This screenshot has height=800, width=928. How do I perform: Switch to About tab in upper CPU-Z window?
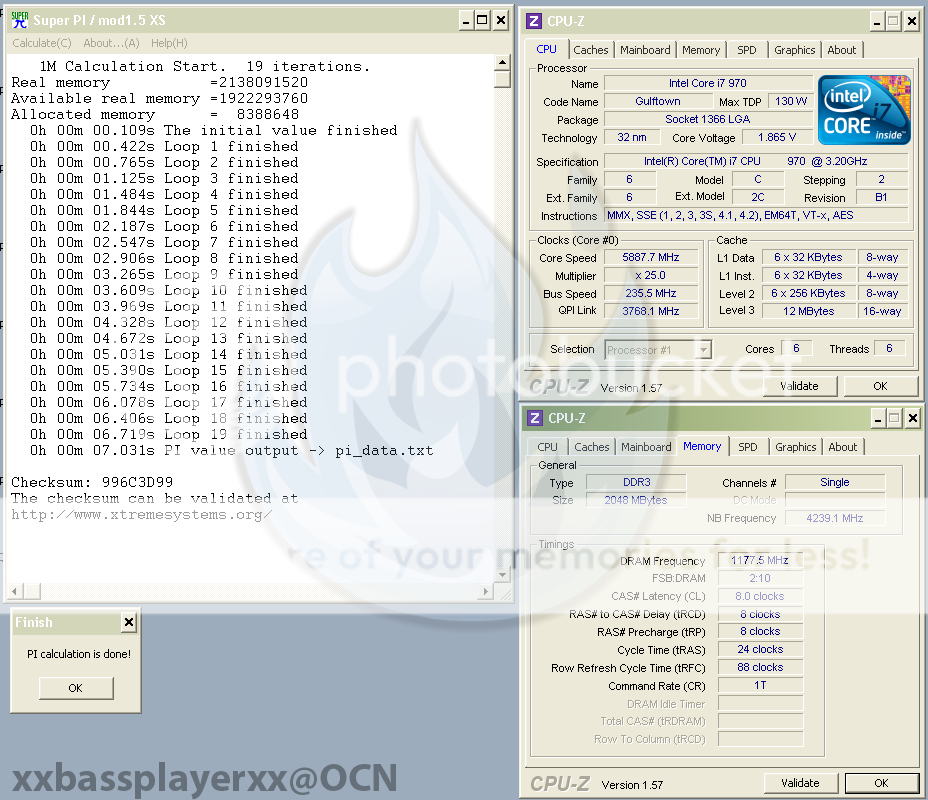842,50
